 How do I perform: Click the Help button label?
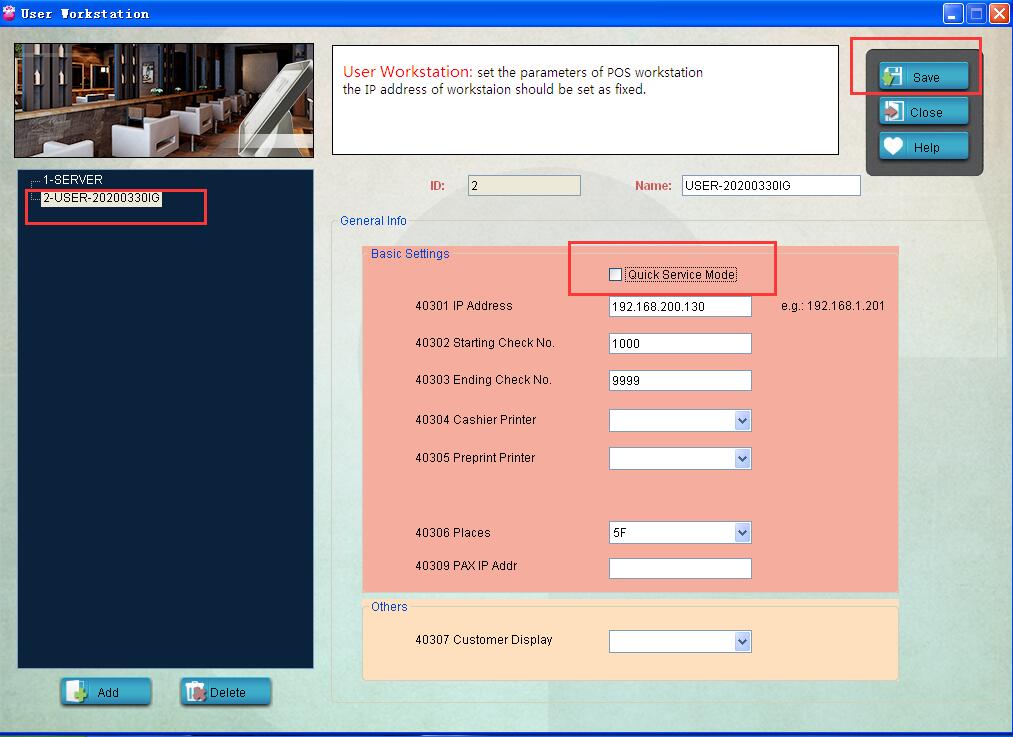pos(926,147)
